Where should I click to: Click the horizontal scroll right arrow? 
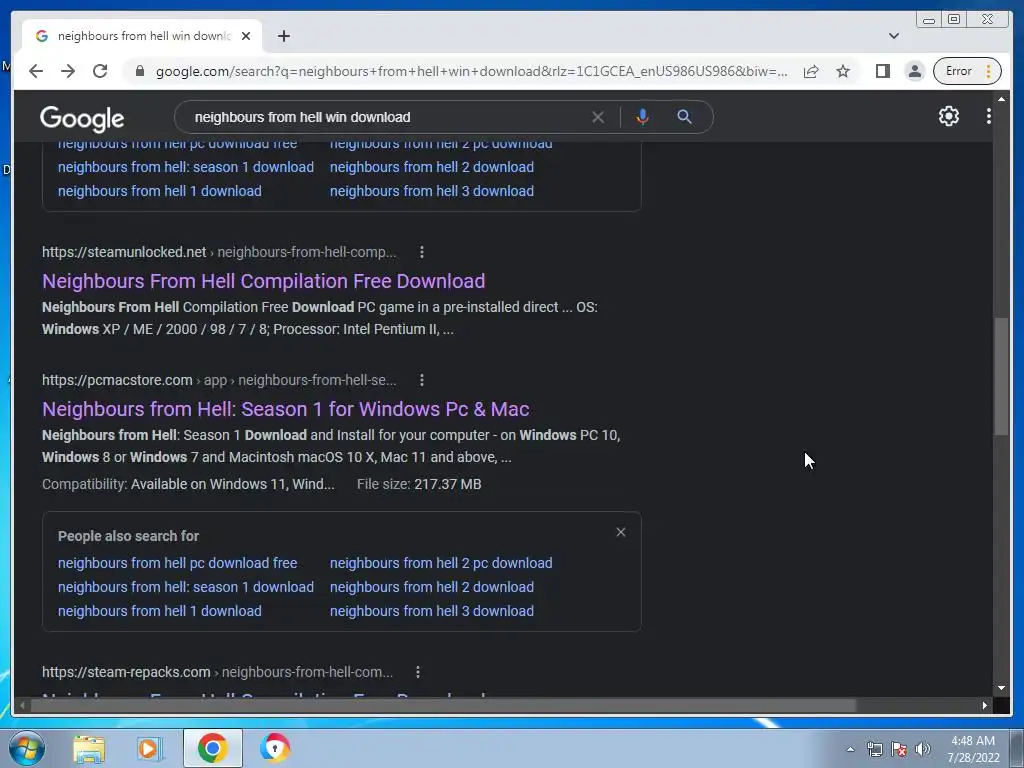click(x=984, y=705)
